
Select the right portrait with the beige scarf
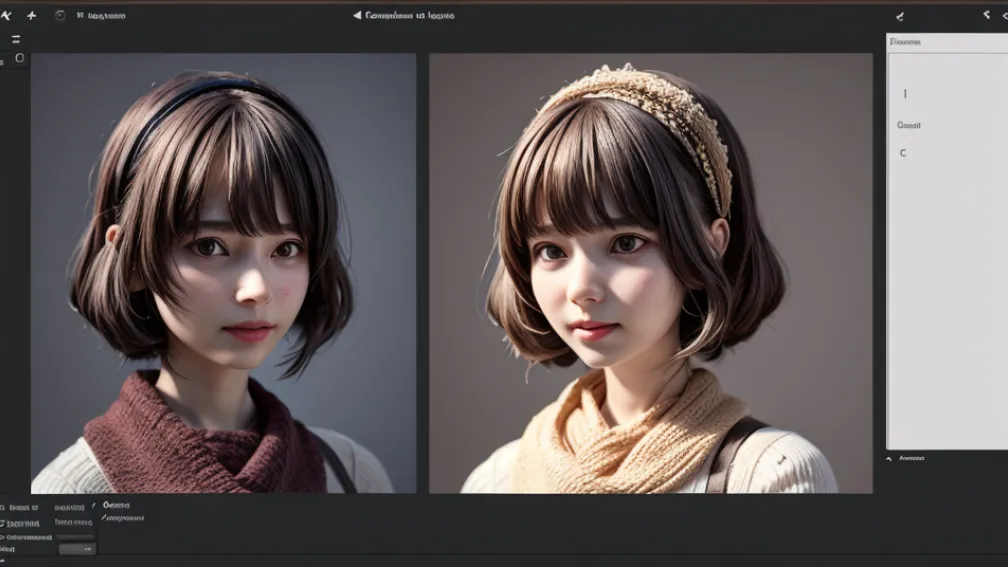pos(651,273)
